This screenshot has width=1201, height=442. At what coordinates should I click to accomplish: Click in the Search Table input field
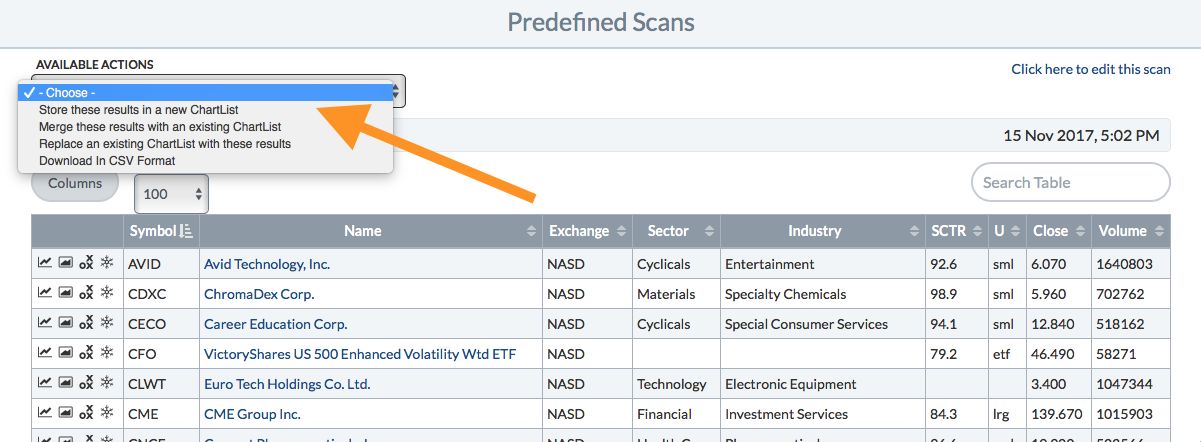[x=1070, y=183]
